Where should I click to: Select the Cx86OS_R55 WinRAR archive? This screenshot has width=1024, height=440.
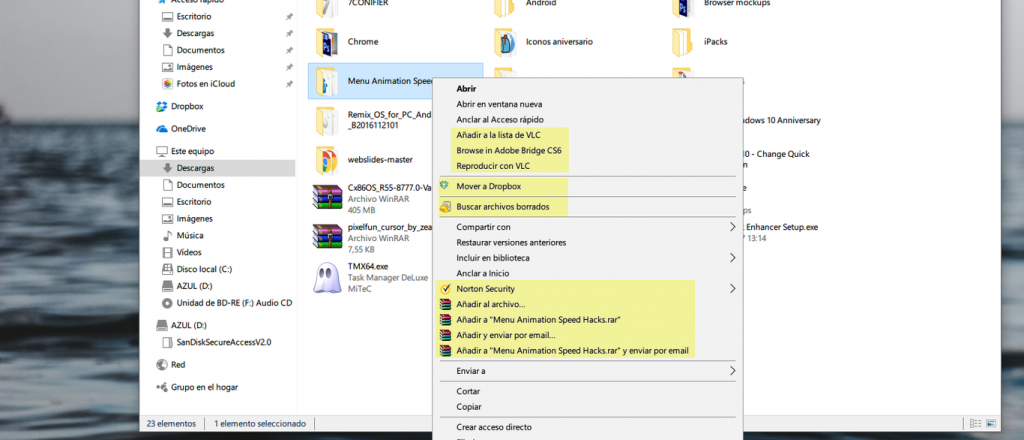tap(374, 198)
